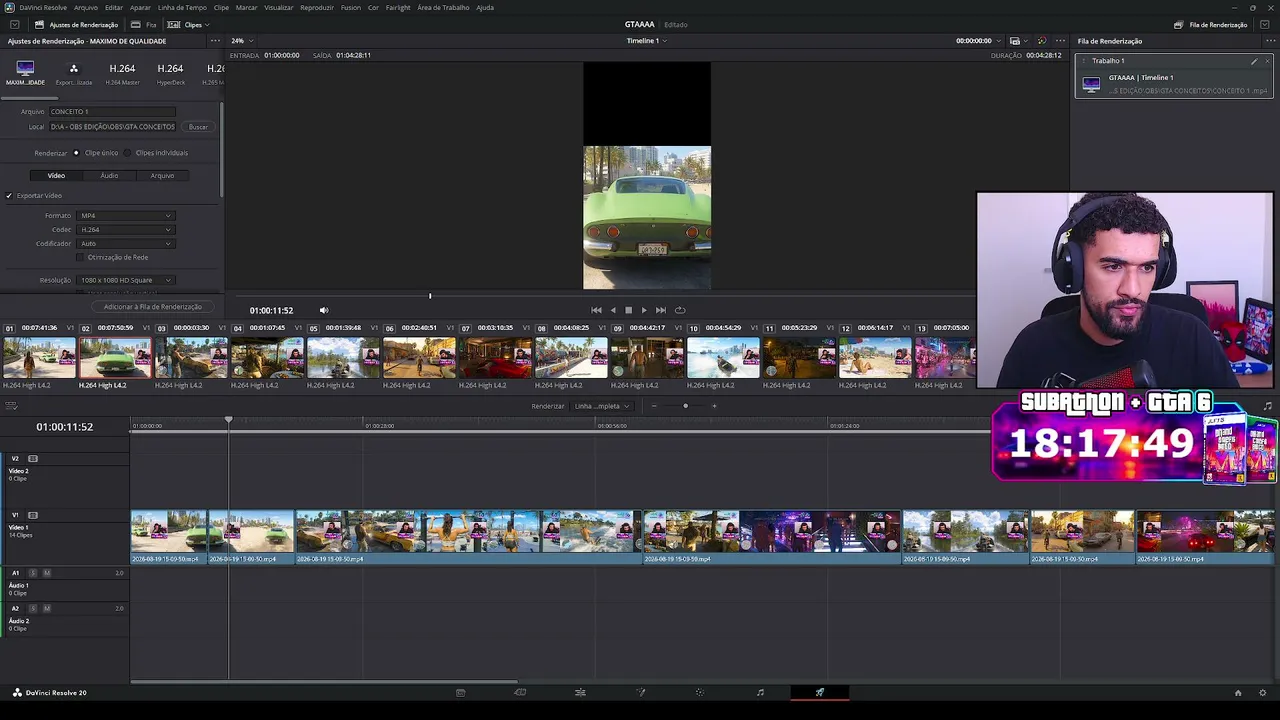The height and width of the screenshot is (720, 1280).
Task: Toggle the bypass color grades icon
Action: [x=1041, y=41]
